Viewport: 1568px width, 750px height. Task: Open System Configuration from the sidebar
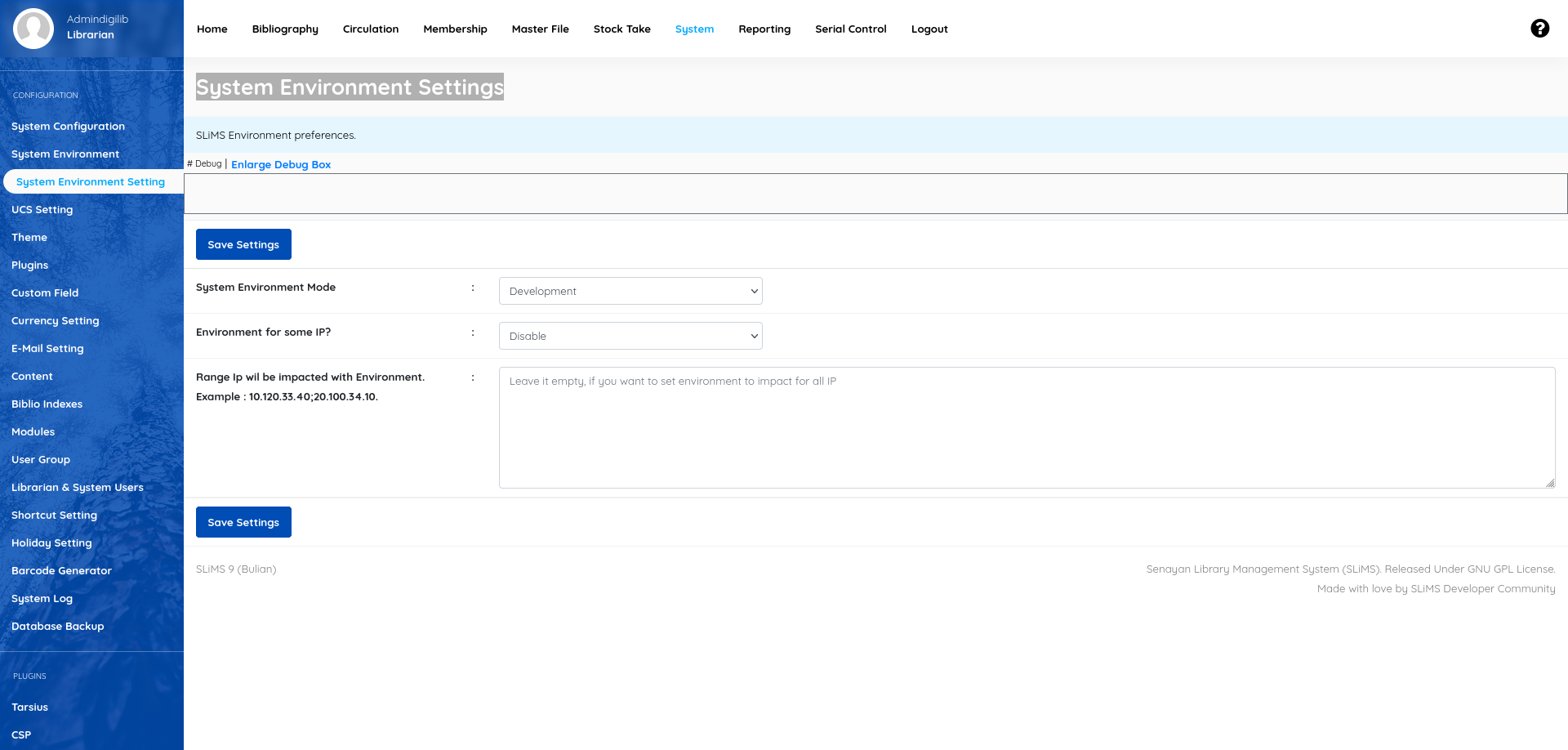68,126
